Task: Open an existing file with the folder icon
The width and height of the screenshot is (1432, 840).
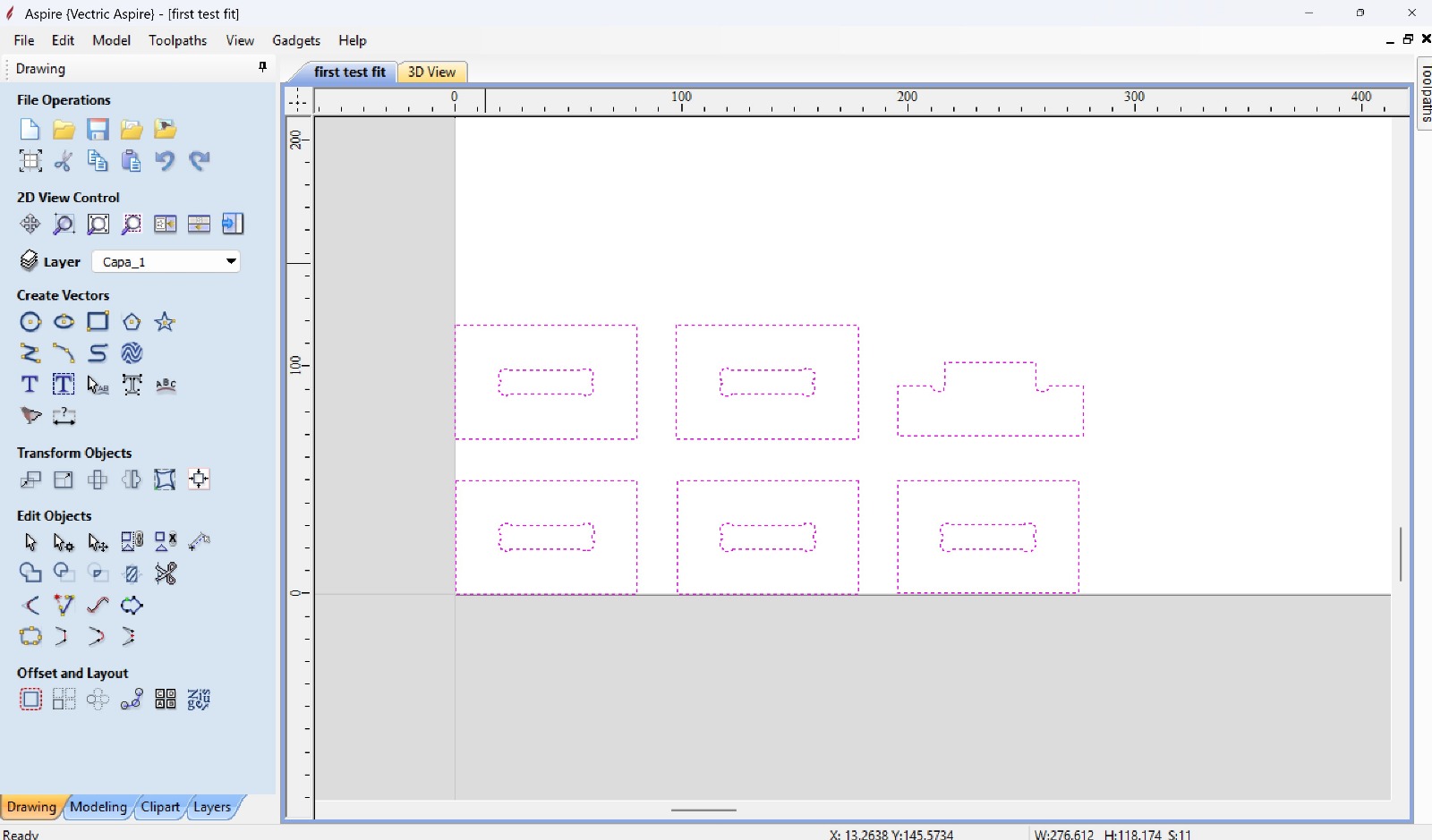Action: [x=64, y=130]
